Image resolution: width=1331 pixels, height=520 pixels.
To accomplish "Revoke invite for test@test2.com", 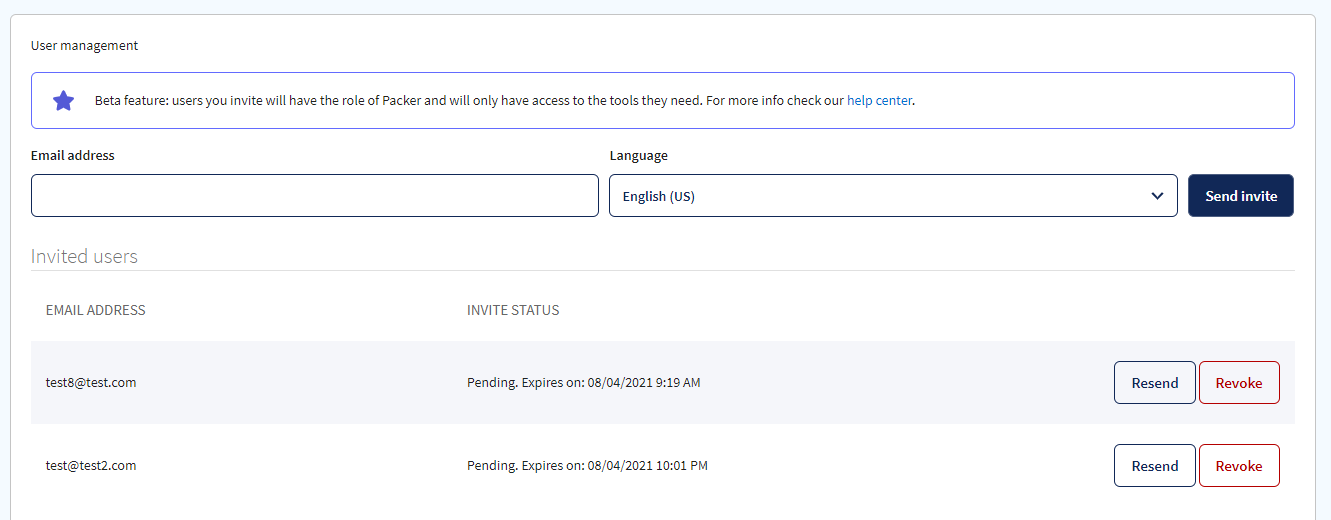I will tap(1239, 466).
